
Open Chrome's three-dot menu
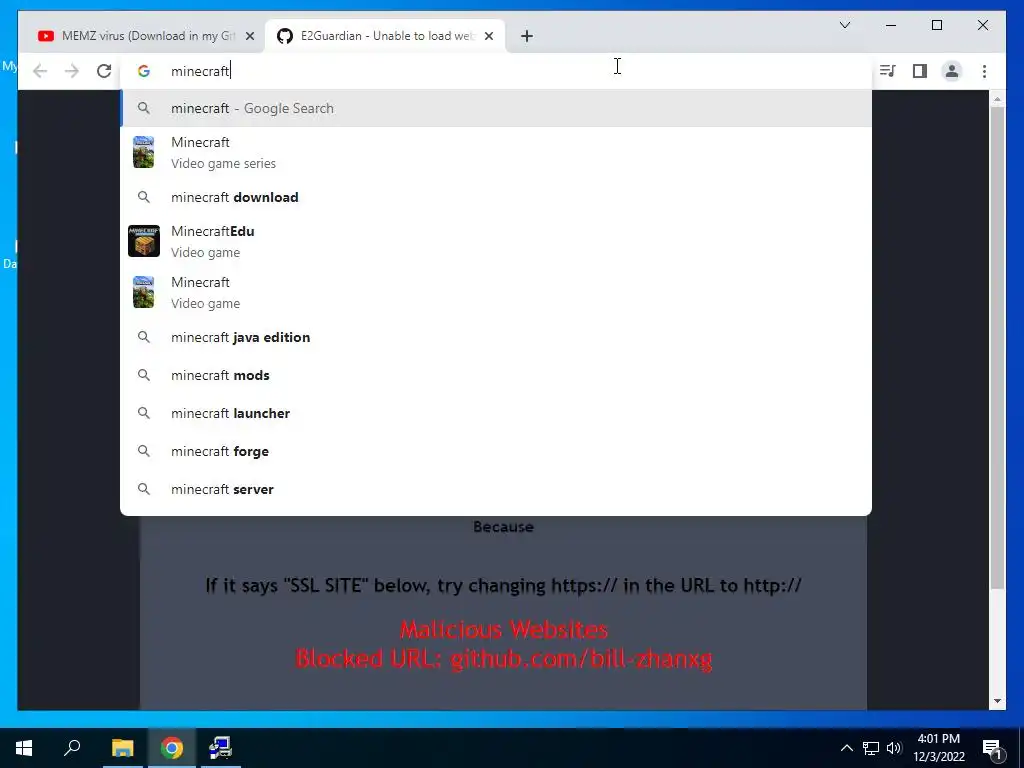coord(984,71)
